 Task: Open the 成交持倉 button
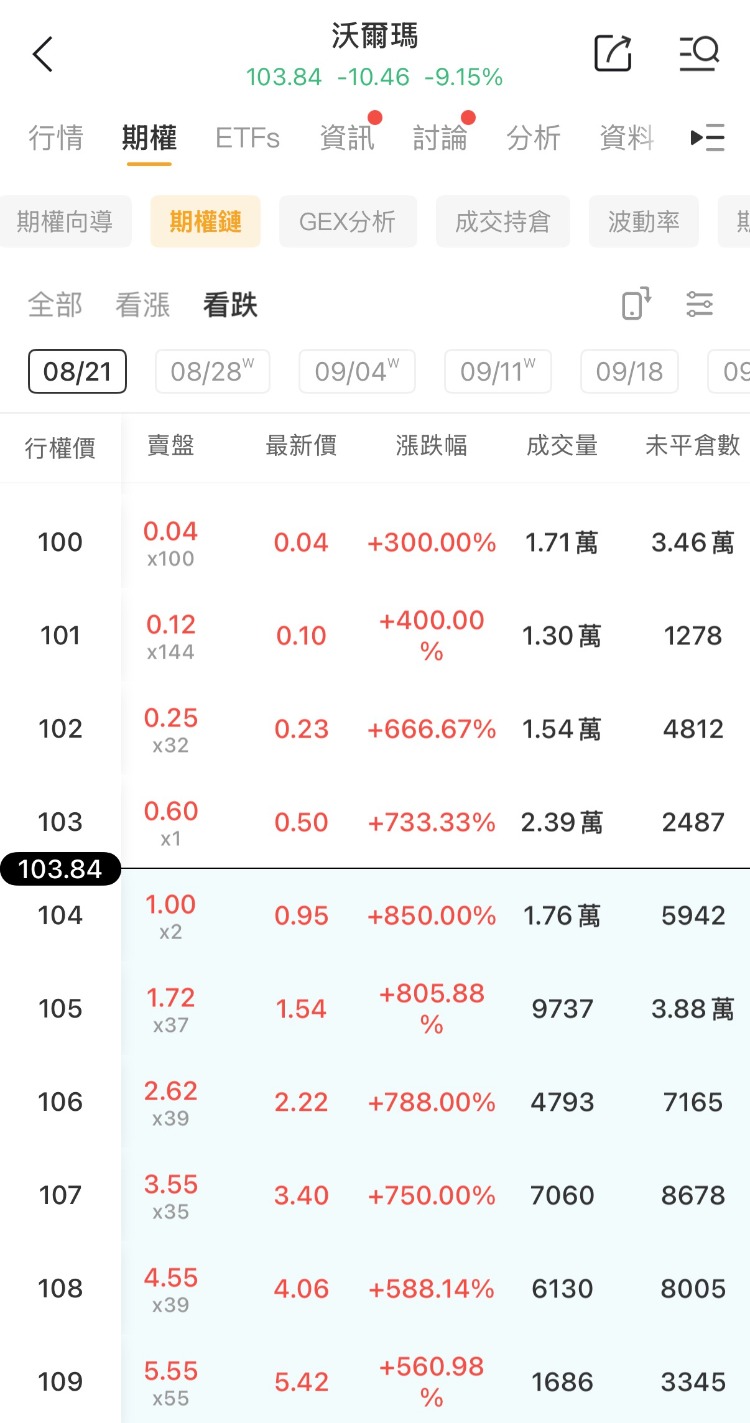[x=503, y=221]
